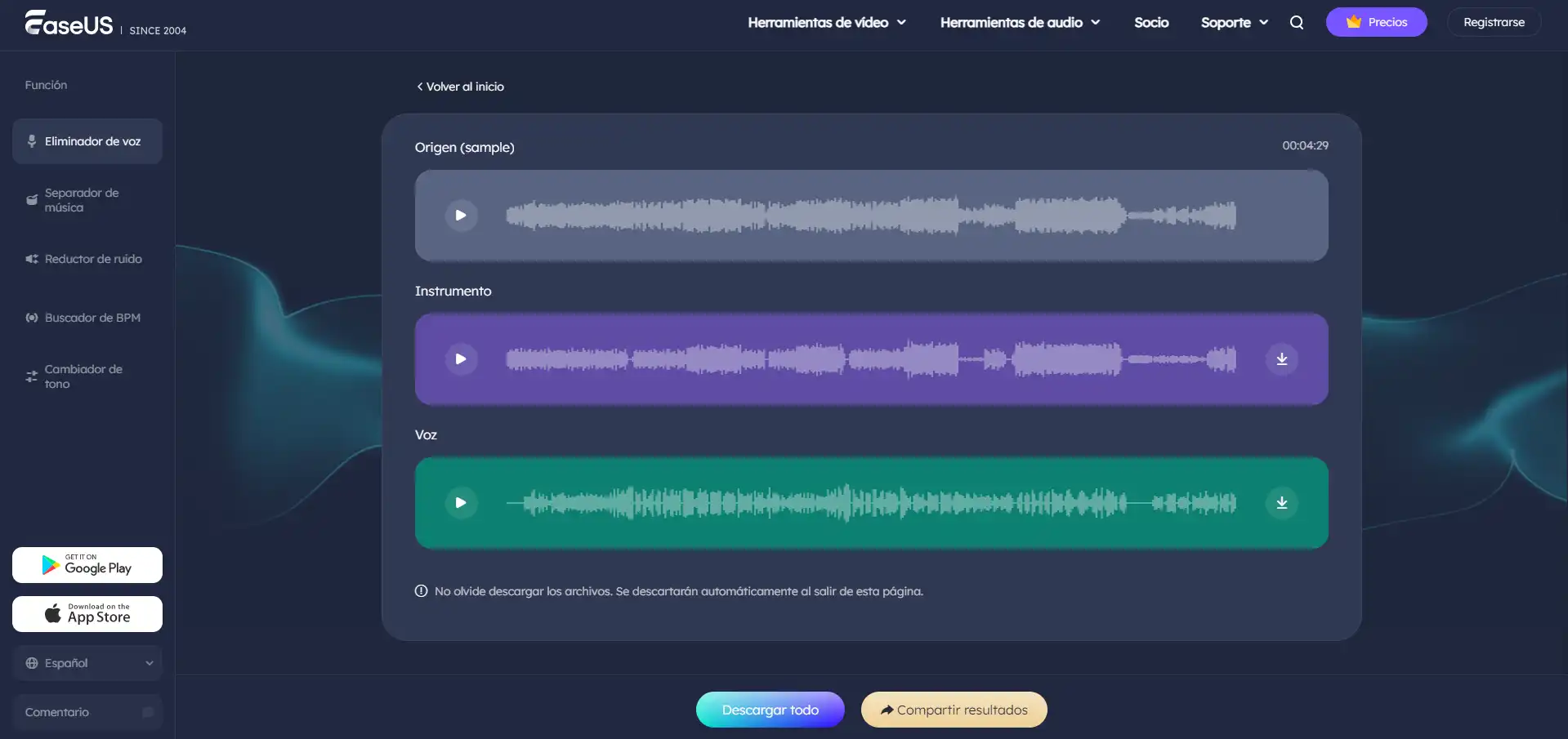Play the Origen (sample) track
Viewport: 1568px width, 739px height.
[x=461, y=216]
